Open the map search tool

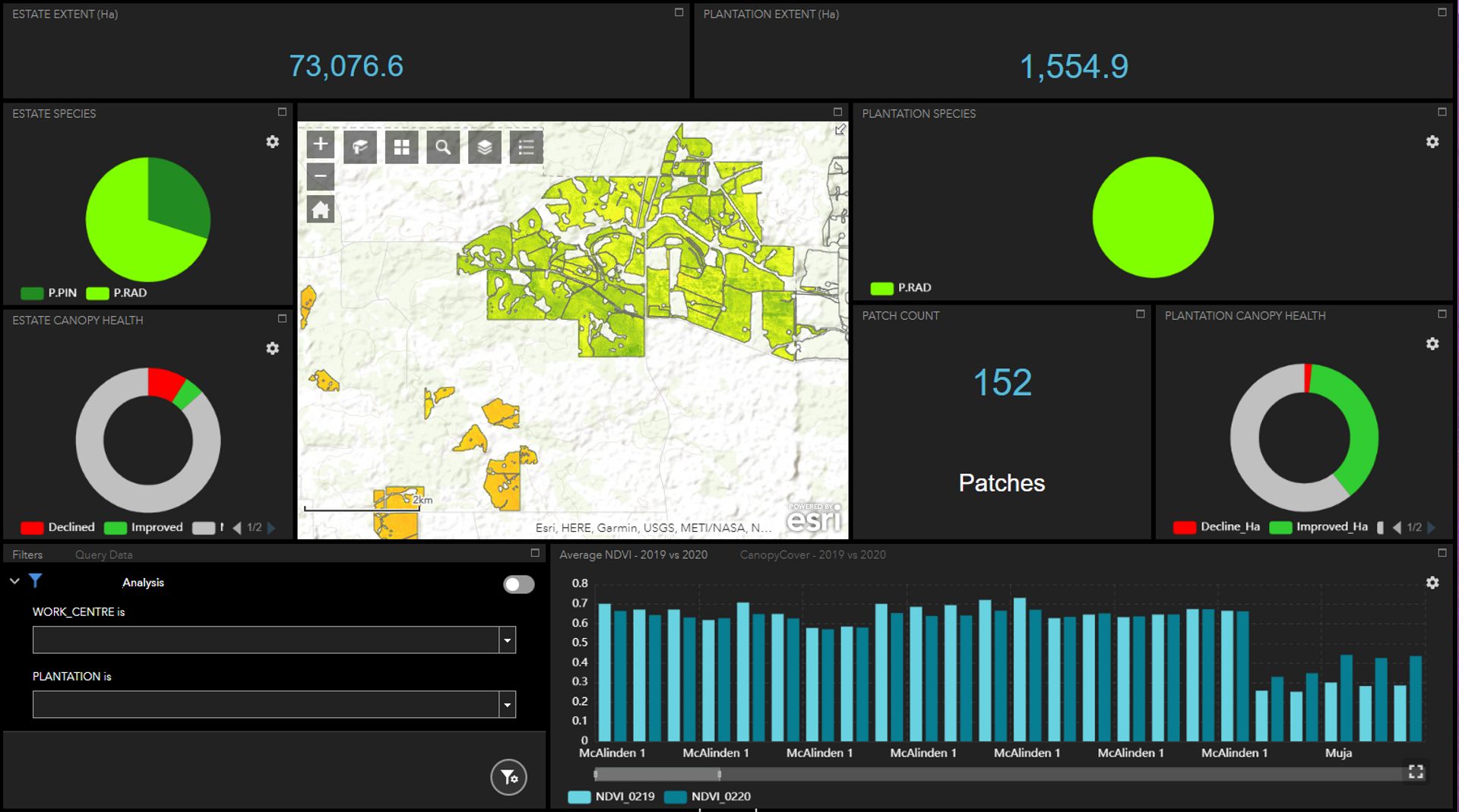(443, 147)
